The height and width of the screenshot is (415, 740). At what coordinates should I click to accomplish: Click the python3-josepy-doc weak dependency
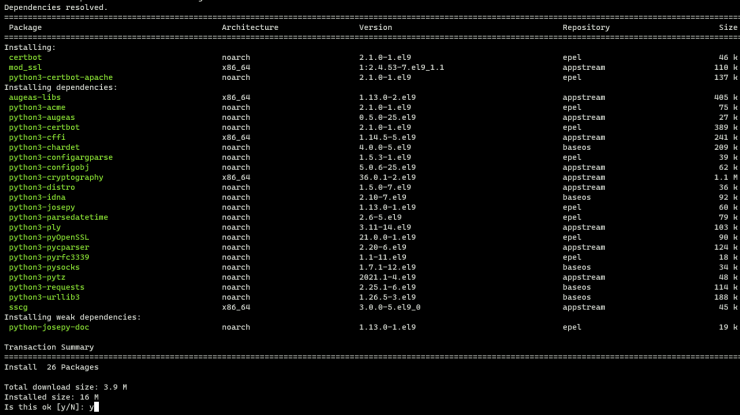[54, 327]
